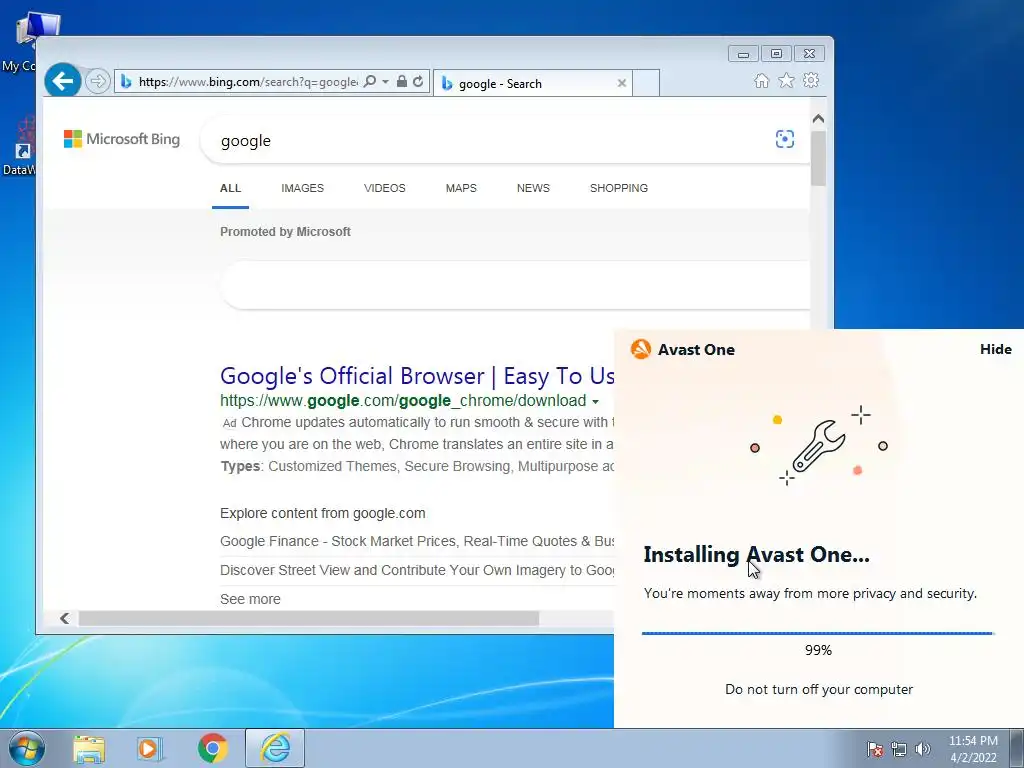Click the Internet Explorer back arrow
Image resolution: width=1024 pixels, height=768 pixels.
point(63,81)
